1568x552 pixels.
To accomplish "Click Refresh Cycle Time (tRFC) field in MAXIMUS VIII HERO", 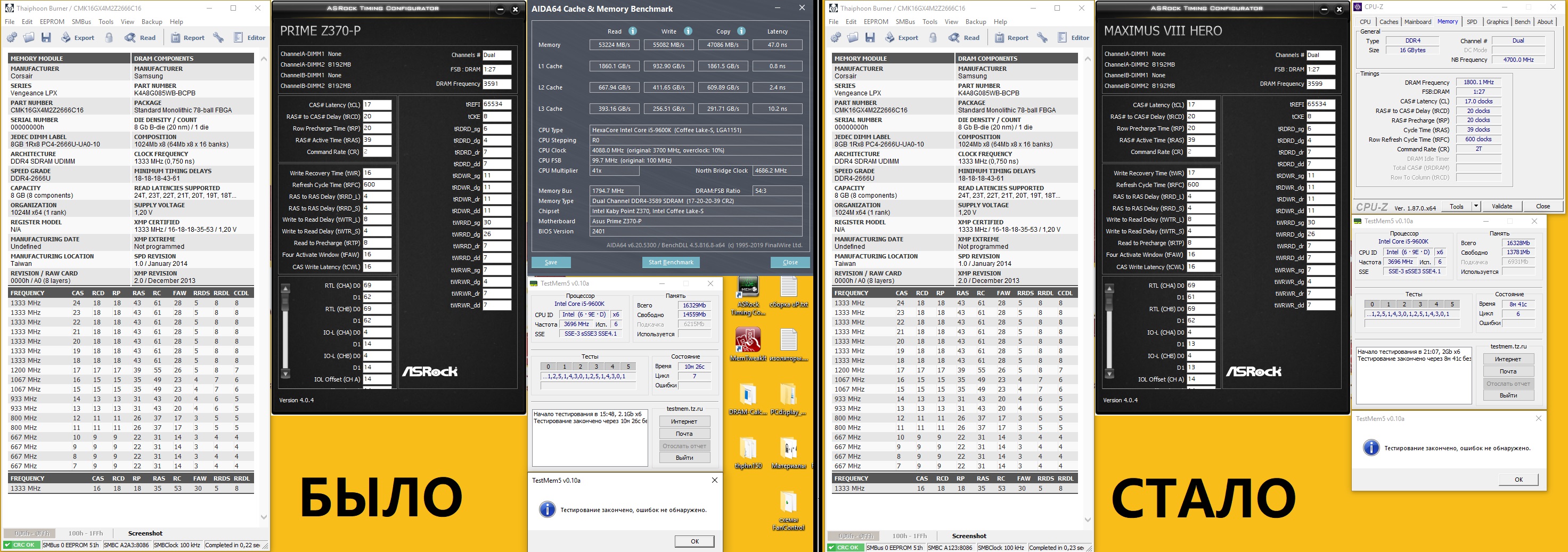I will coord(1202,184).
